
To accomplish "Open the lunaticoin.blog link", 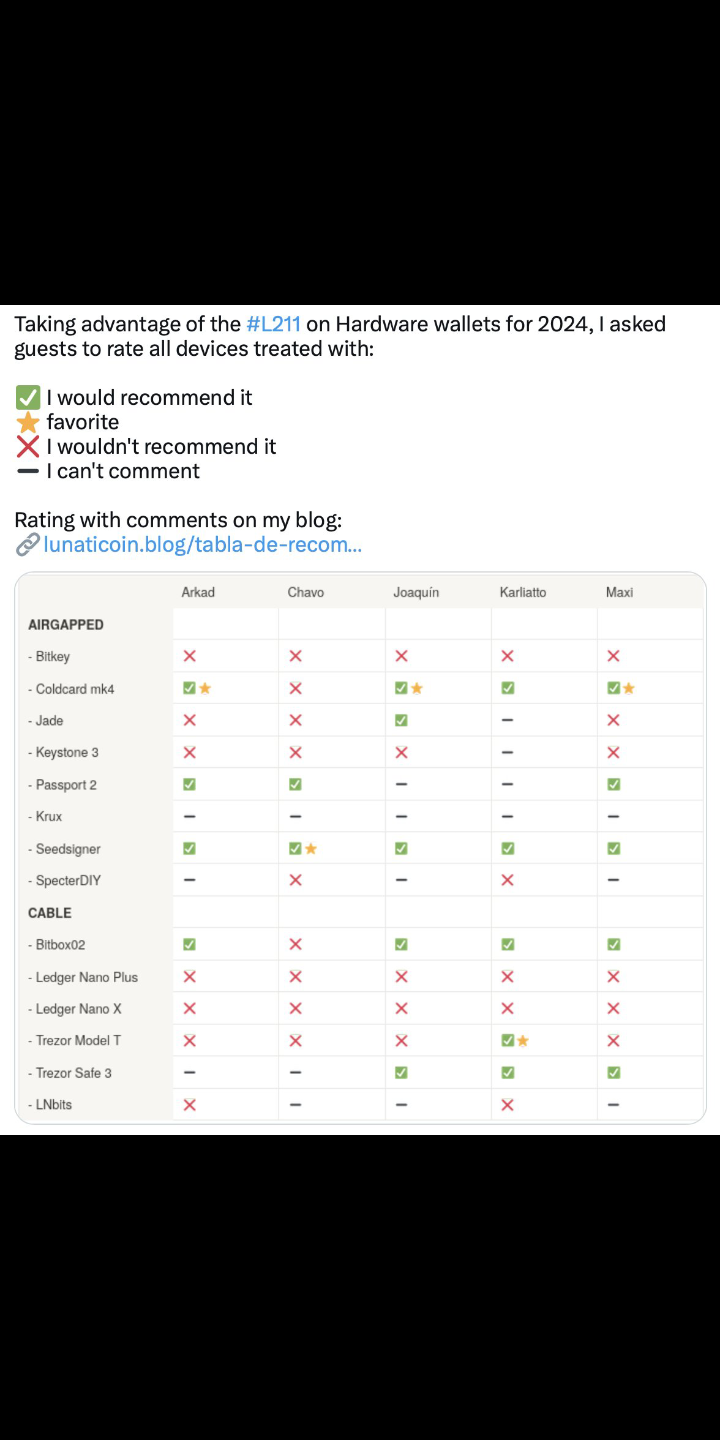I will (x=203, y=545).
